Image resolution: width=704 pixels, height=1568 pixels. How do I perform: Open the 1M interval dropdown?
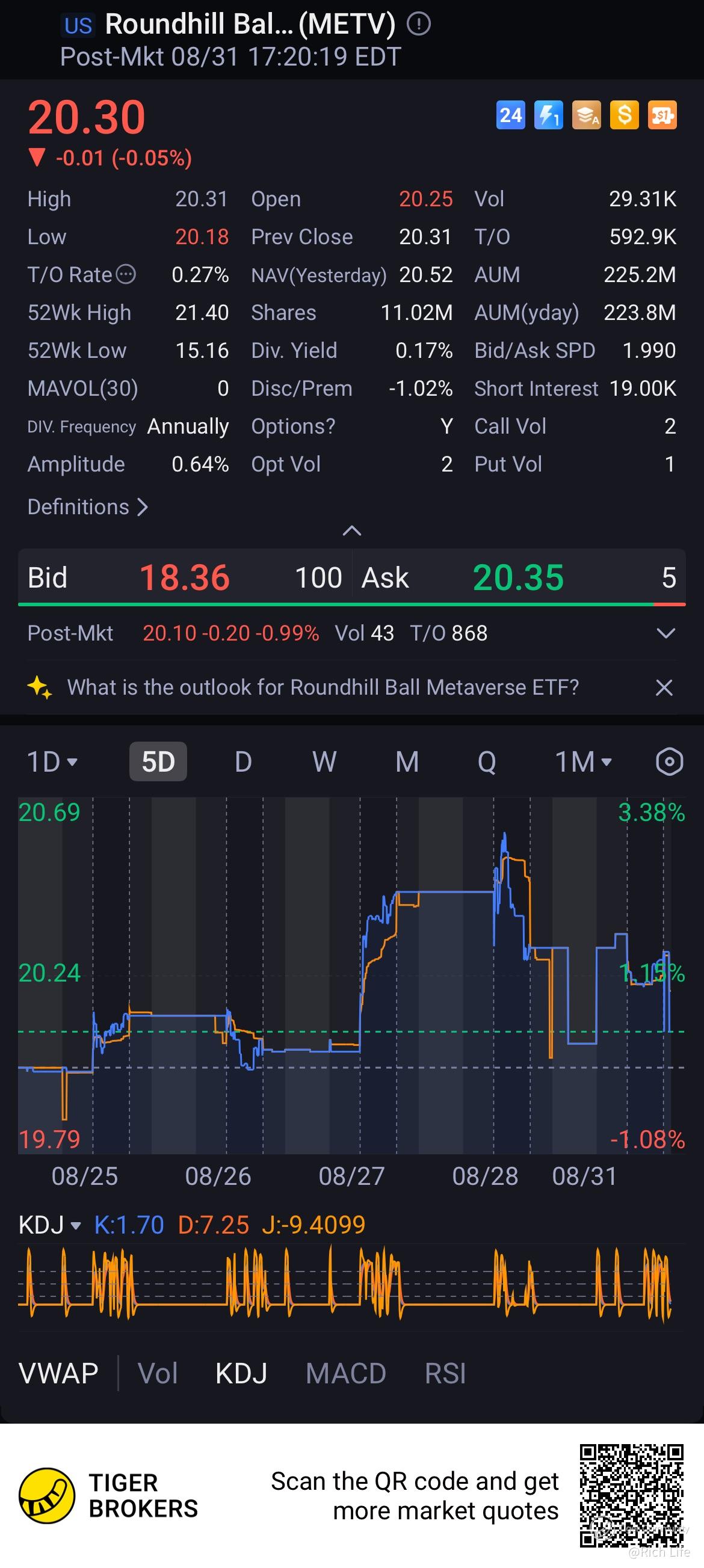pos(584,761)
